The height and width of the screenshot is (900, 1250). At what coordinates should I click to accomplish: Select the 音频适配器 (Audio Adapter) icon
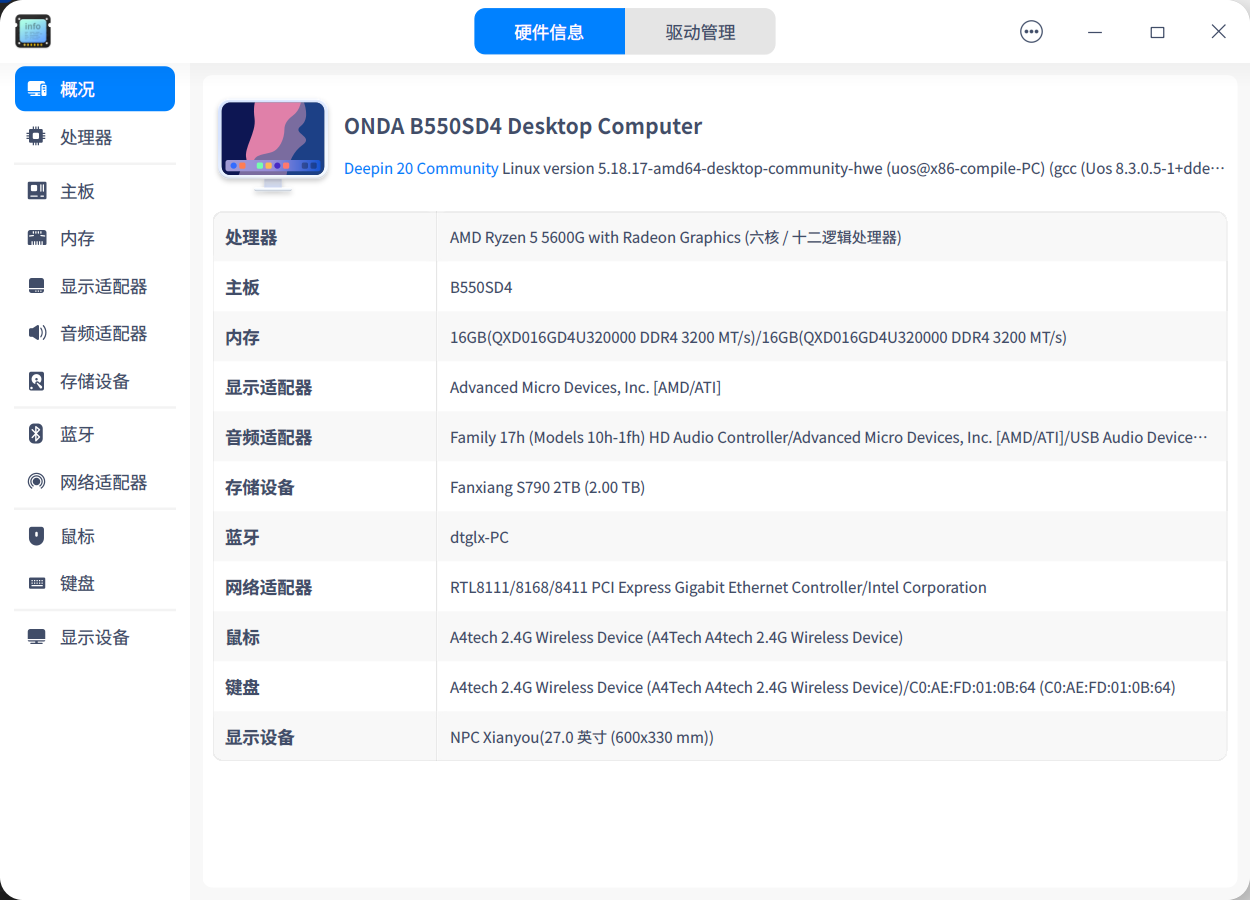34,333
